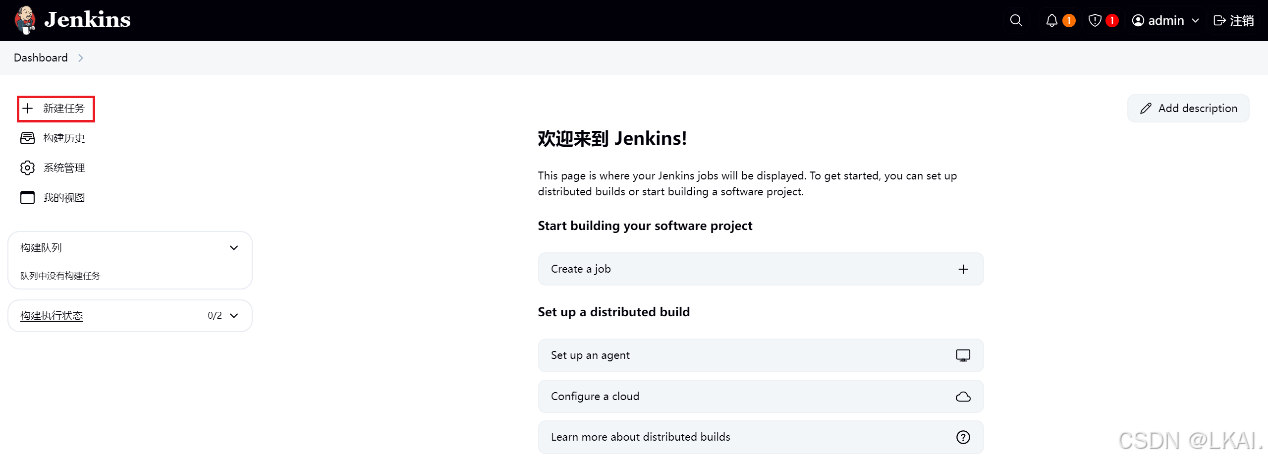Click monitor icon on Set up an agent
Image resolution: width=1268 pixels, height=462 pixels.
point(963,355)
